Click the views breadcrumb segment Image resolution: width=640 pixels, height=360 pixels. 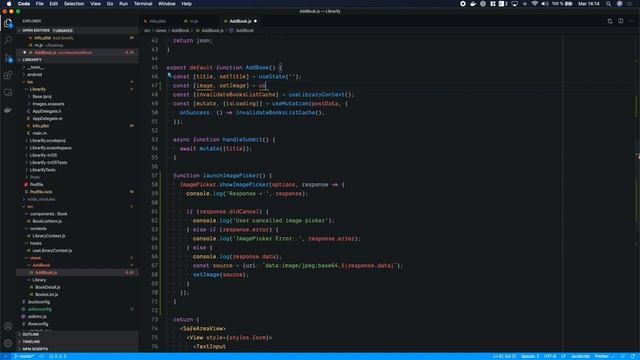160,31
